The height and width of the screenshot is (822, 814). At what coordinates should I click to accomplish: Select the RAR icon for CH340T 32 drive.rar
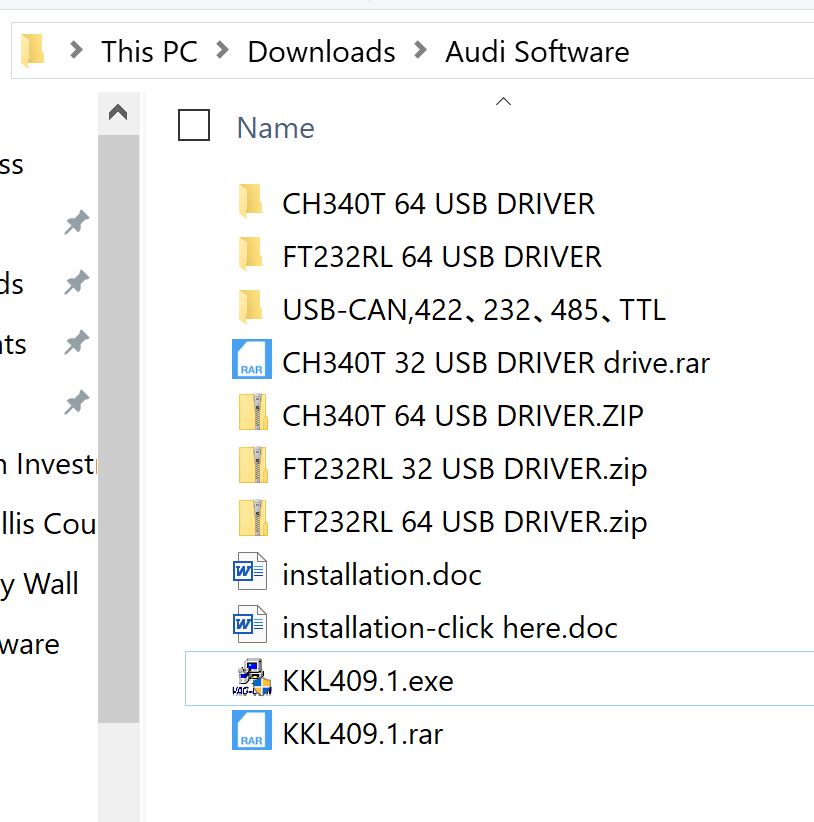(252, 359)
